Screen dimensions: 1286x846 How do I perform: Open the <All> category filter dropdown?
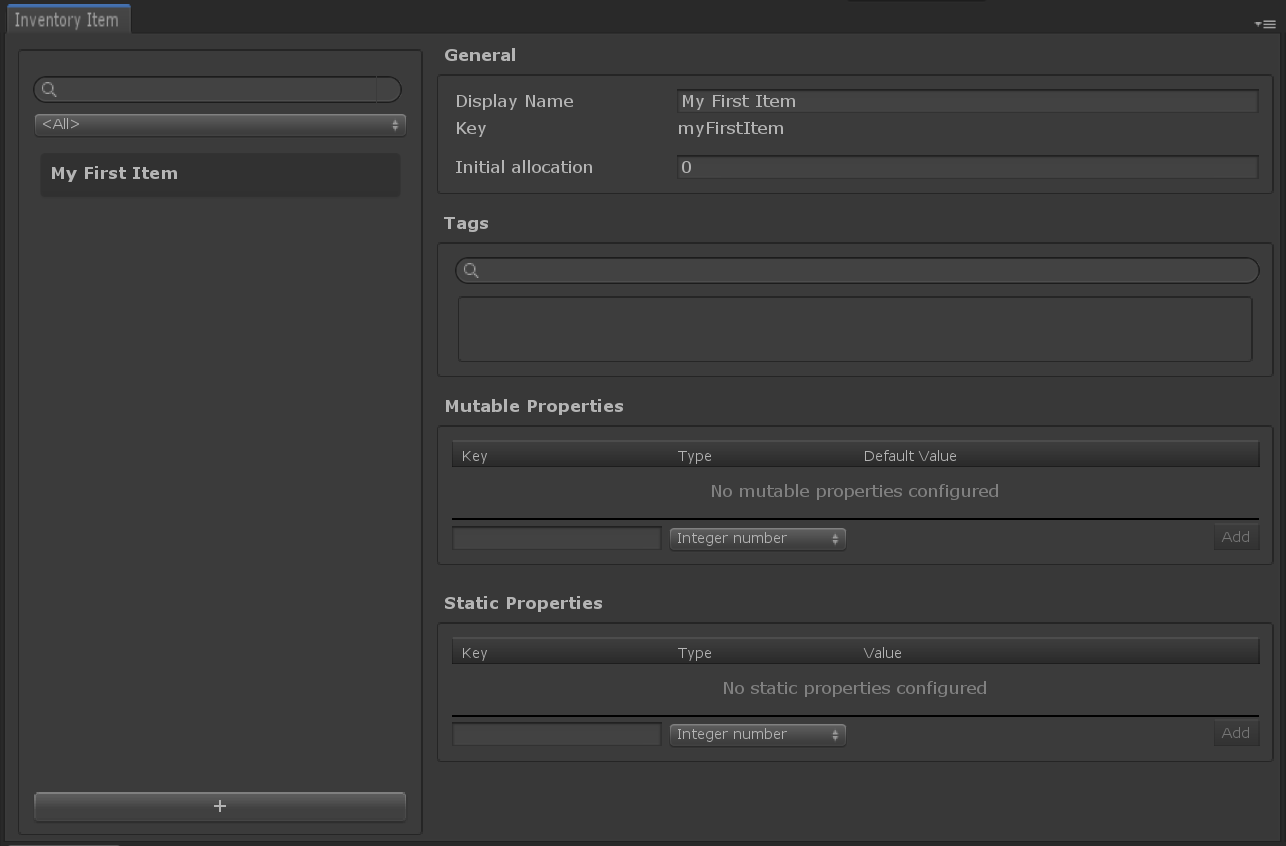[x=220, y=124]
